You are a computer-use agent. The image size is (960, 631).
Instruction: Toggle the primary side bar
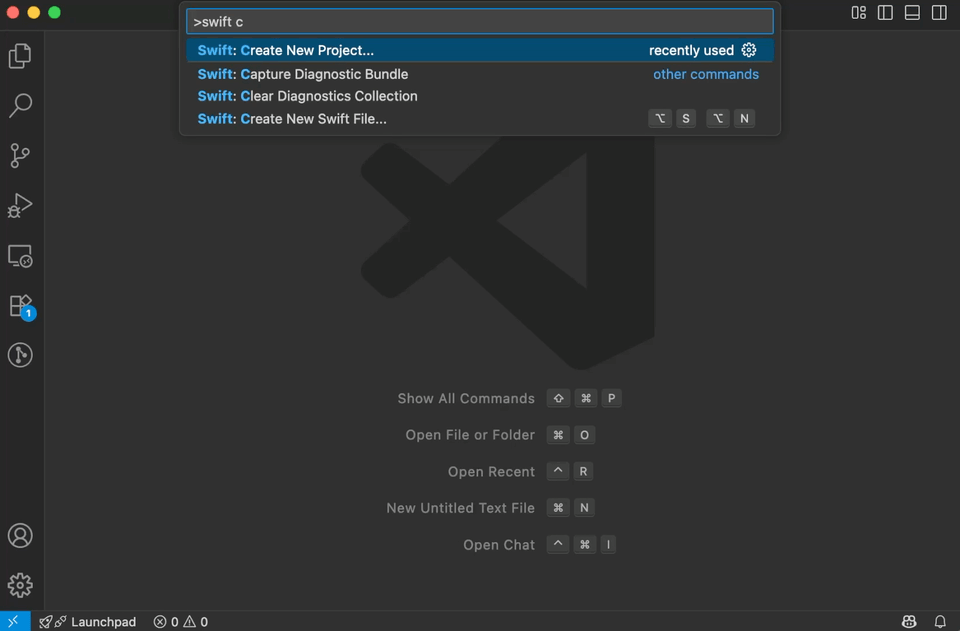[x=885, y=12]
